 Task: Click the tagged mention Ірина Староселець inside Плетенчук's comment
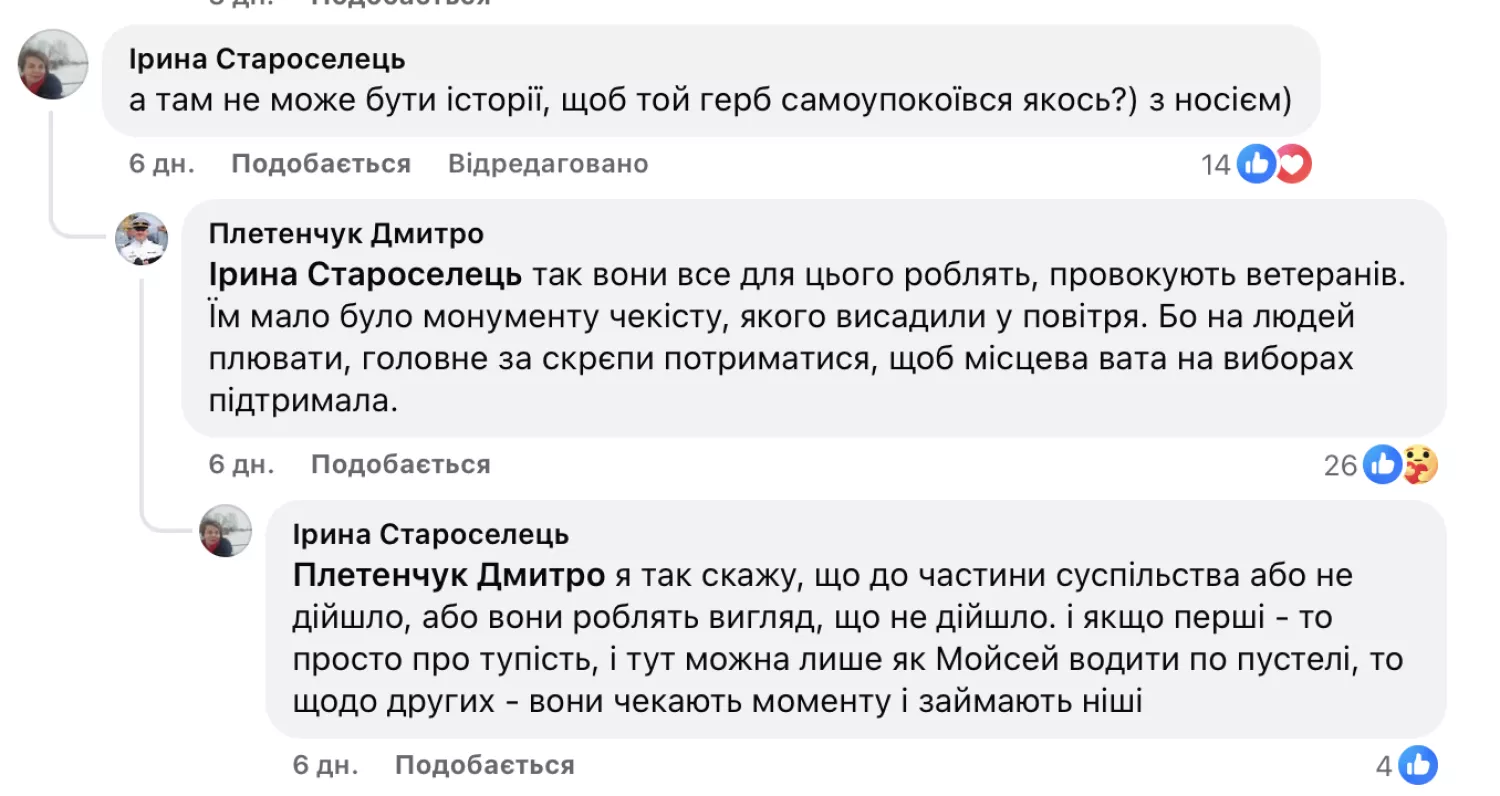pos(364,272)
